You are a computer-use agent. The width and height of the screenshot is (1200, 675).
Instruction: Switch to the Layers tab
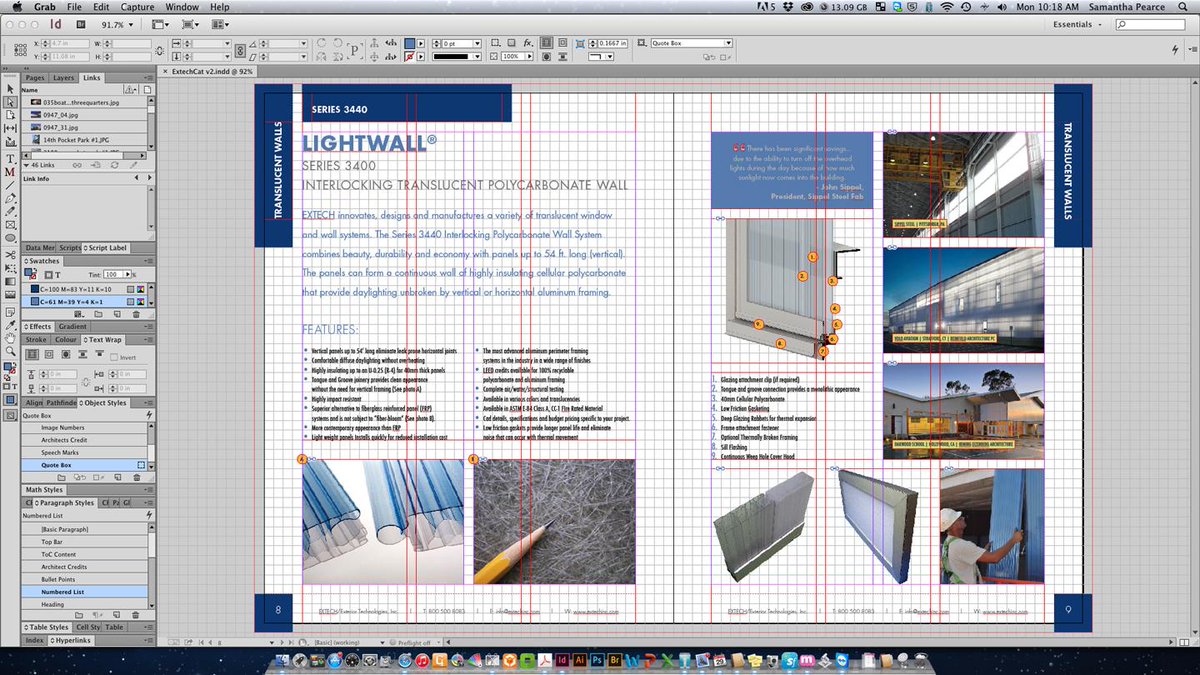64,77
